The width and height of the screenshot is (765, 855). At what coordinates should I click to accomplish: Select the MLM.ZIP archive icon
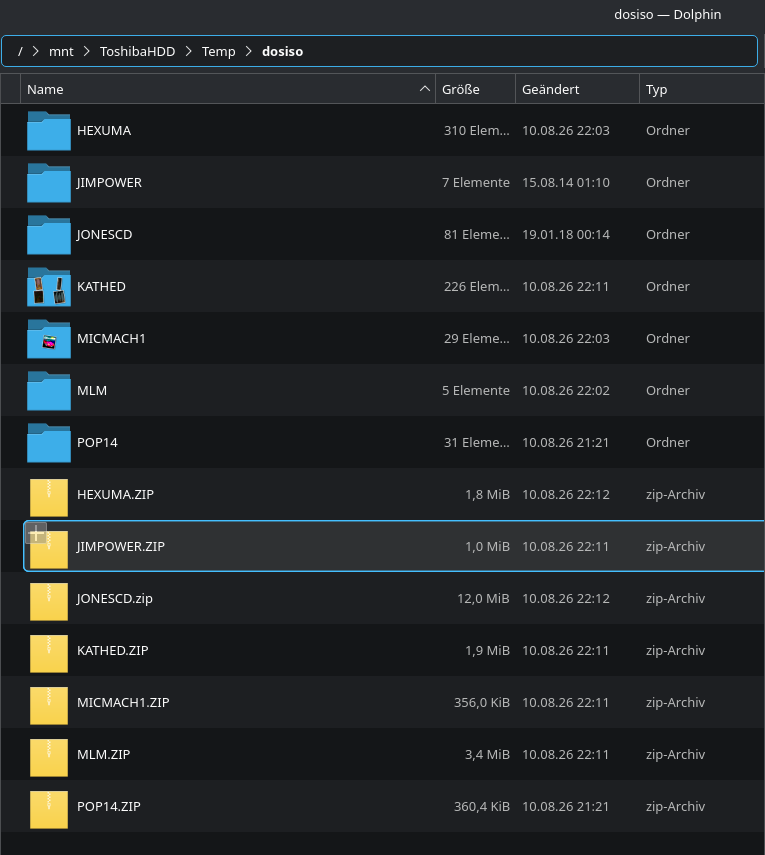tap(49, 757)
